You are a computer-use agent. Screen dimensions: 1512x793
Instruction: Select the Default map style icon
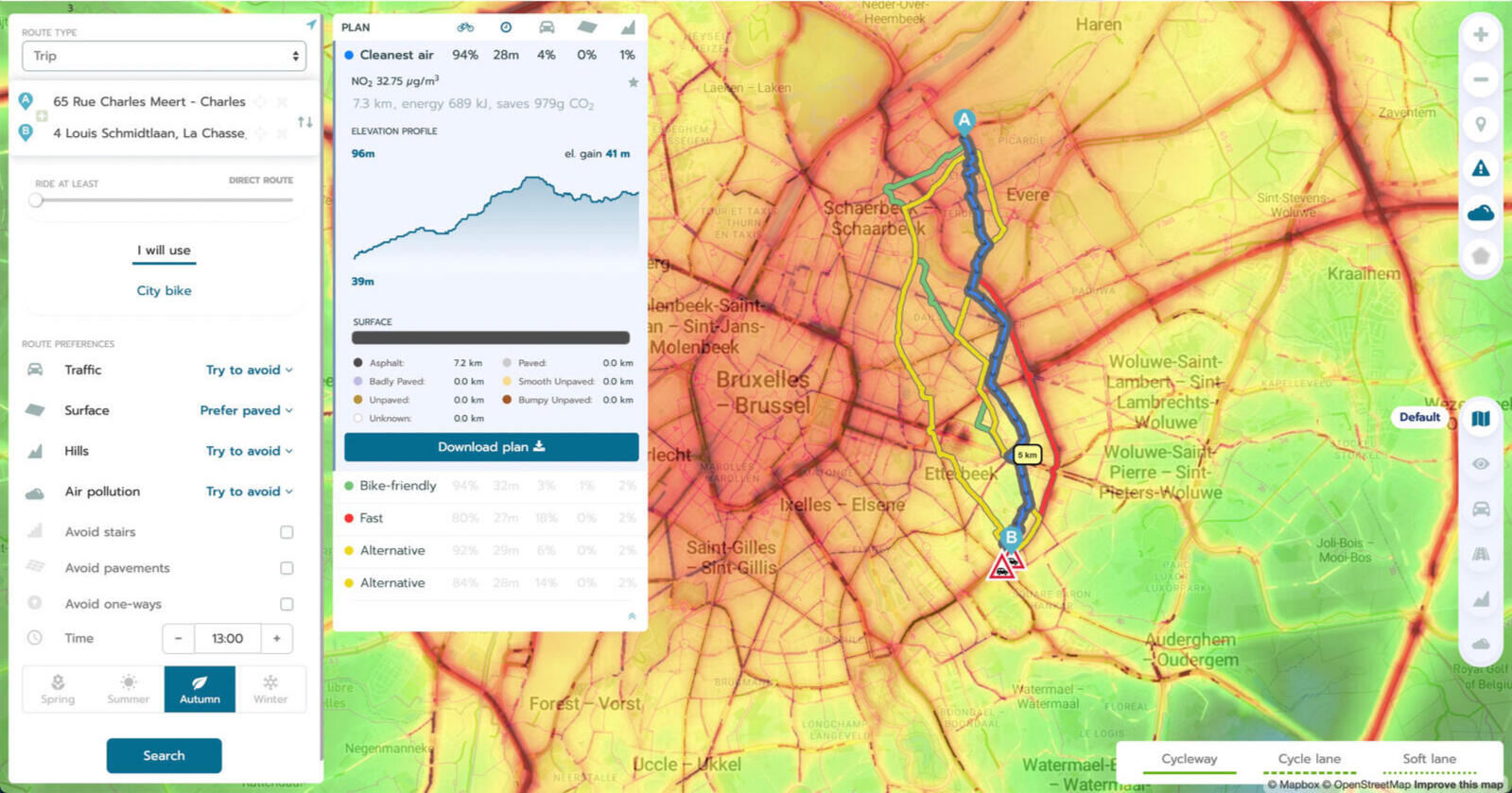pyautogui.click(x=1480, y=418)
